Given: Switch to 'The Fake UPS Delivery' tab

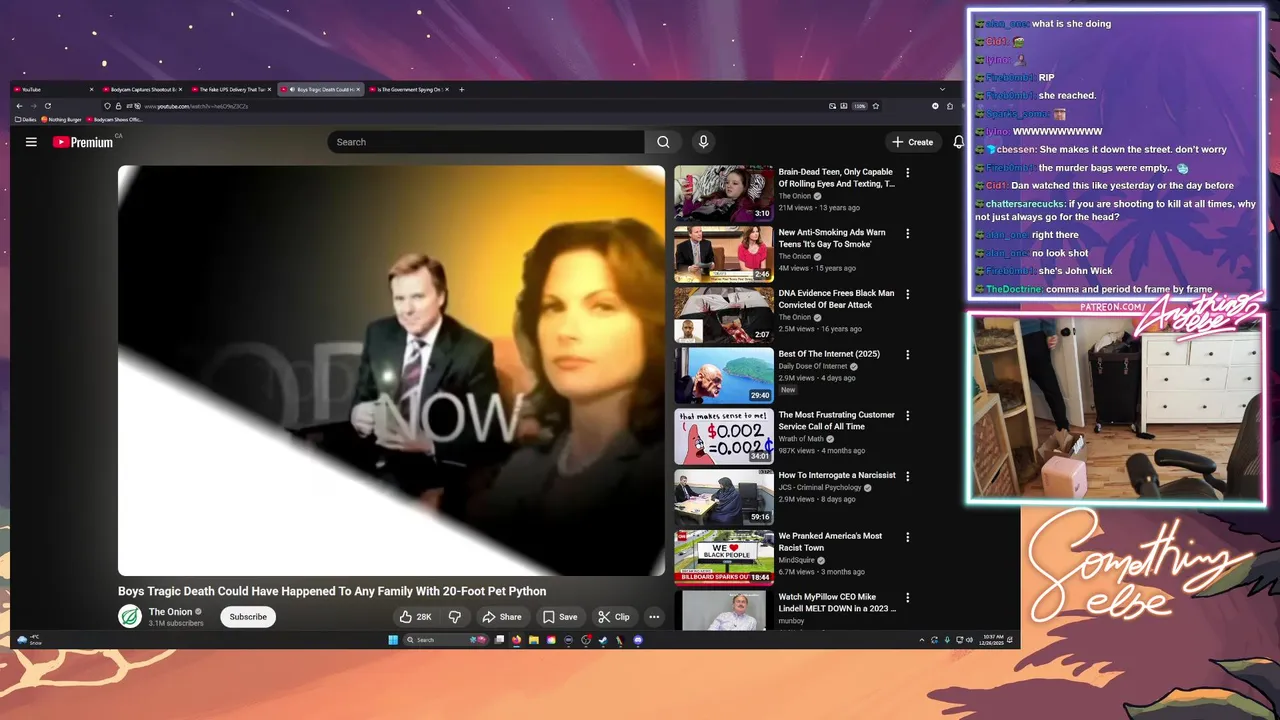Looking at the screenshot, I should [231, 89].
